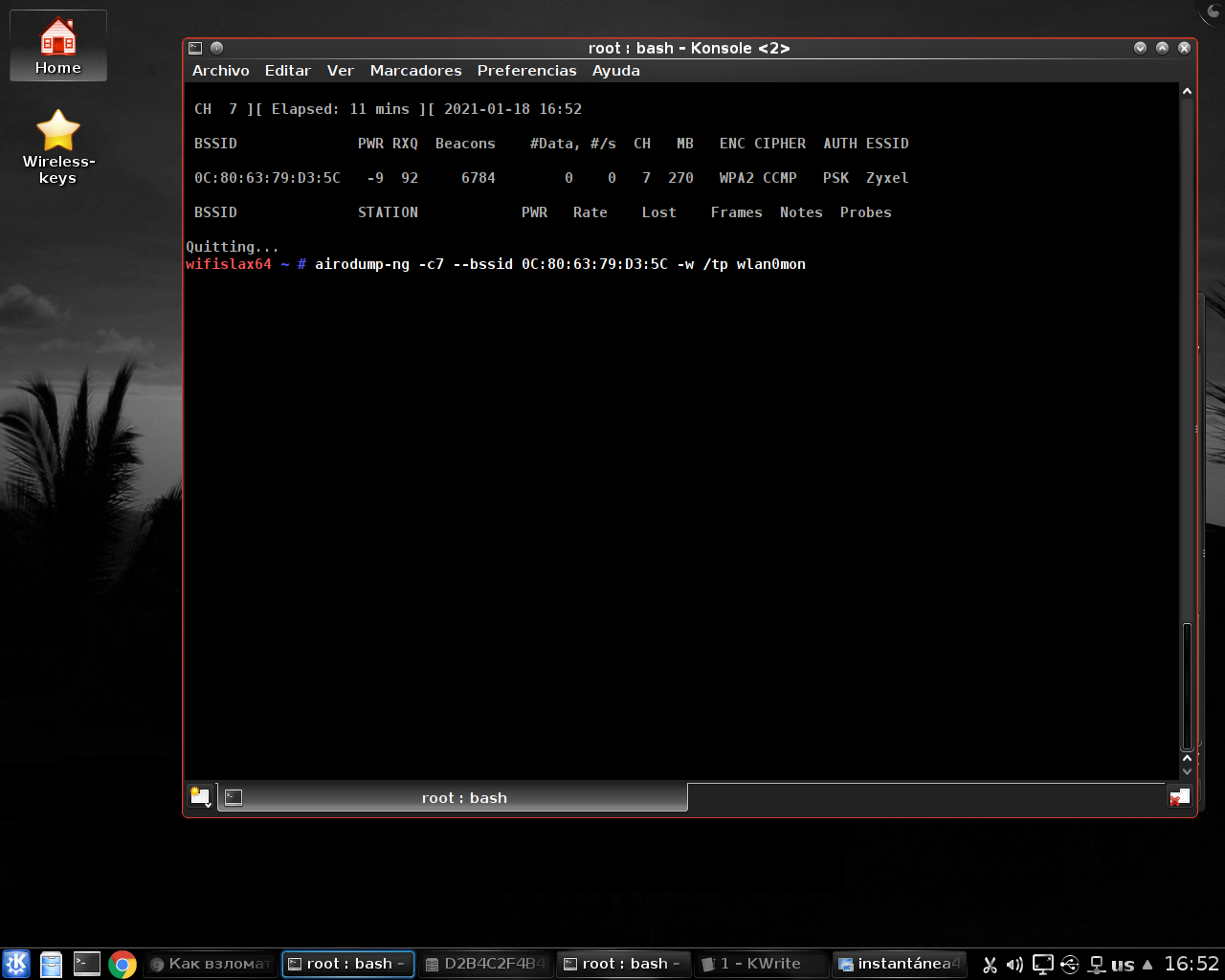Open the Home desktop icon
1225x980 pixels.
click(58, 46)
